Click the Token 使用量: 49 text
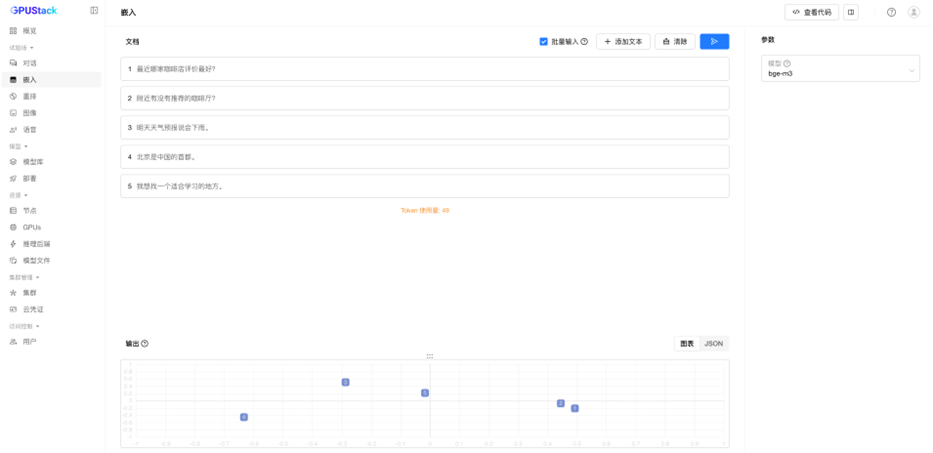 pos(425,210)
